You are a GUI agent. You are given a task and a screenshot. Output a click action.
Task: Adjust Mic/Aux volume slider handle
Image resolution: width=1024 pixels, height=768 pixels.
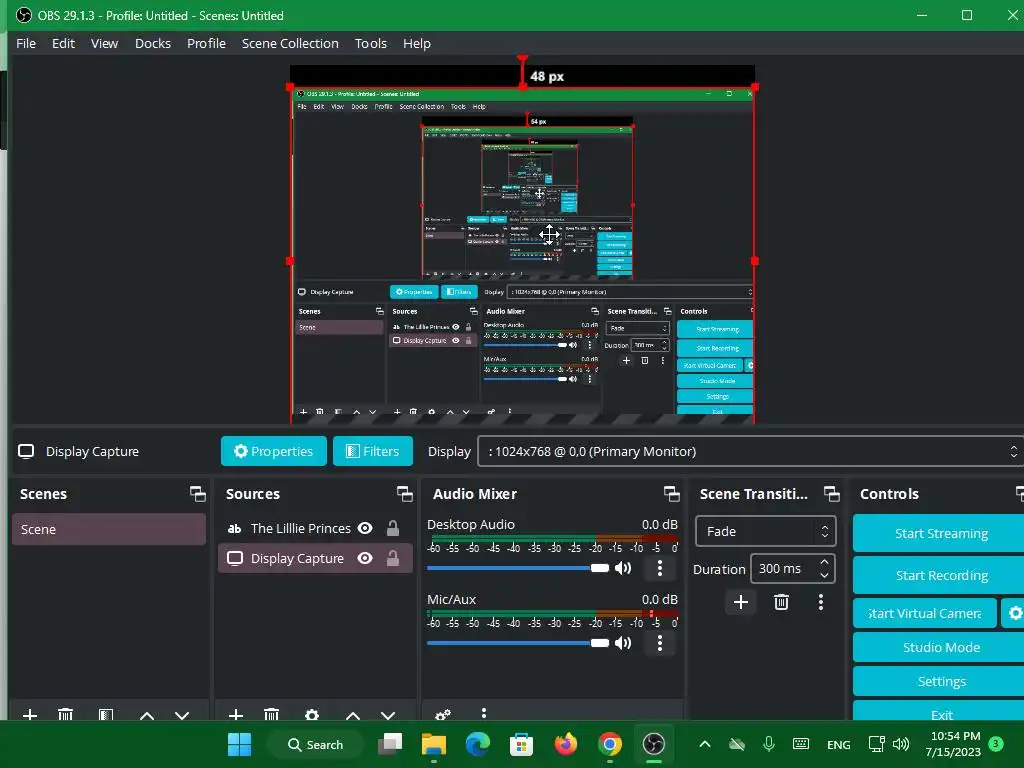pos(600,643)
